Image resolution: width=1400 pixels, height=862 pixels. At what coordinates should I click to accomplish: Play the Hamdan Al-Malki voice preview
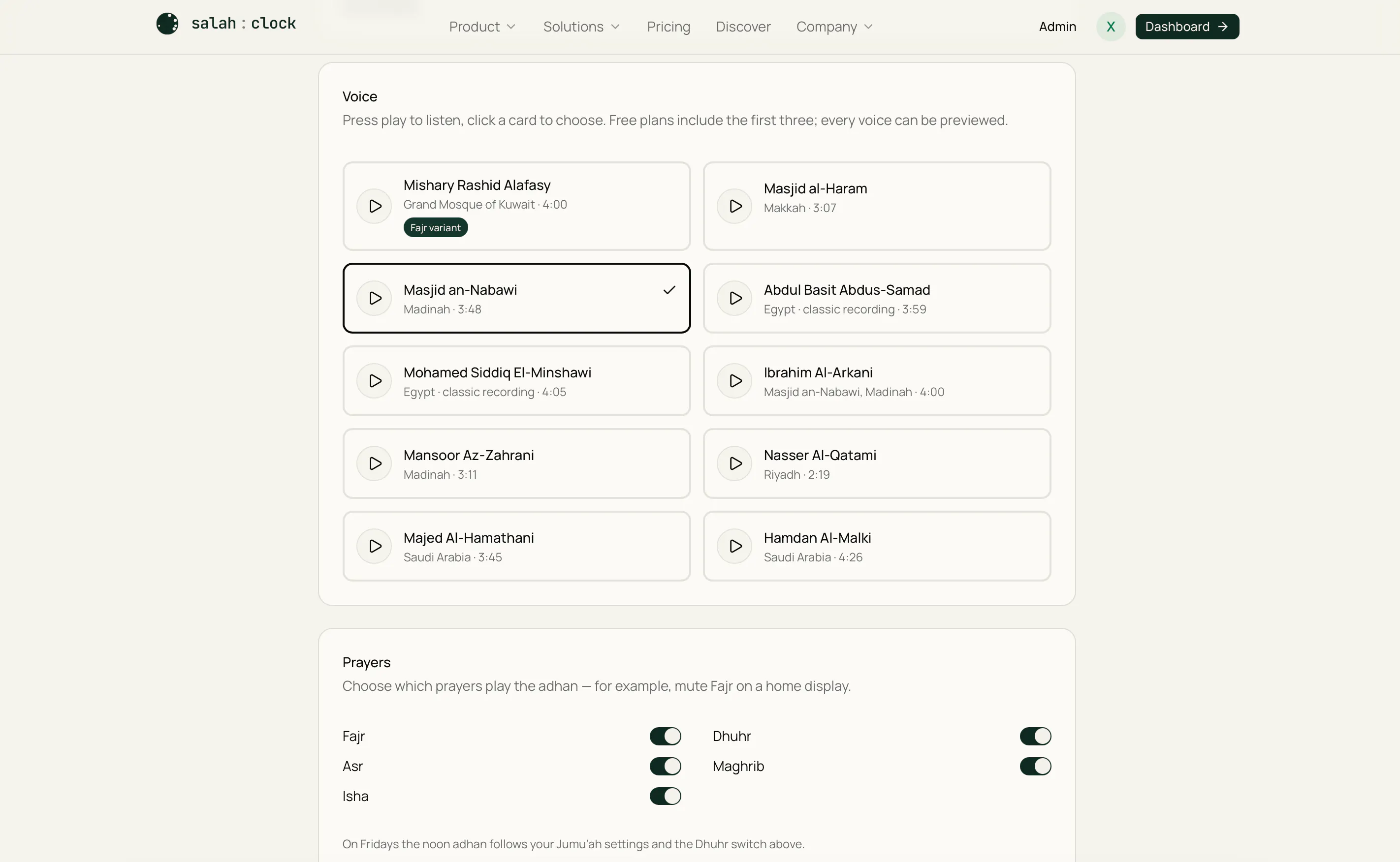734,546
